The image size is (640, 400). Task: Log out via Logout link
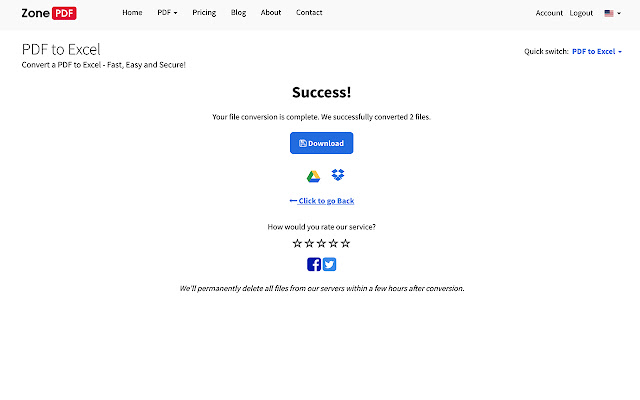[581, 13]
